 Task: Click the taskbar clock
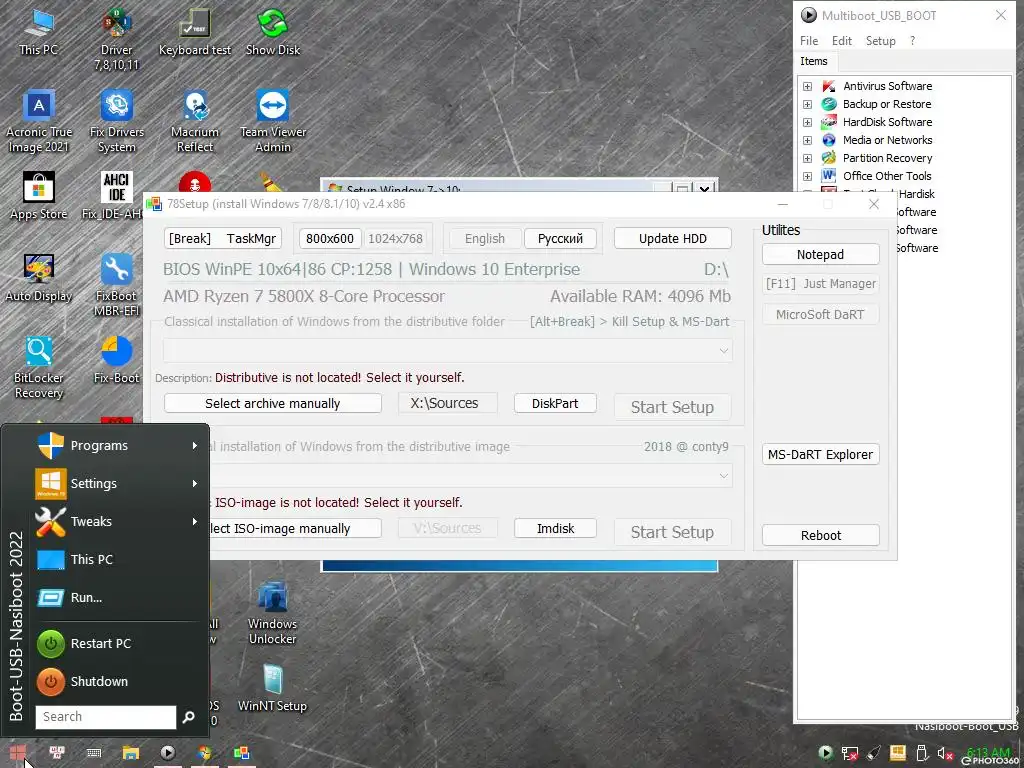(x=989, y=753)
